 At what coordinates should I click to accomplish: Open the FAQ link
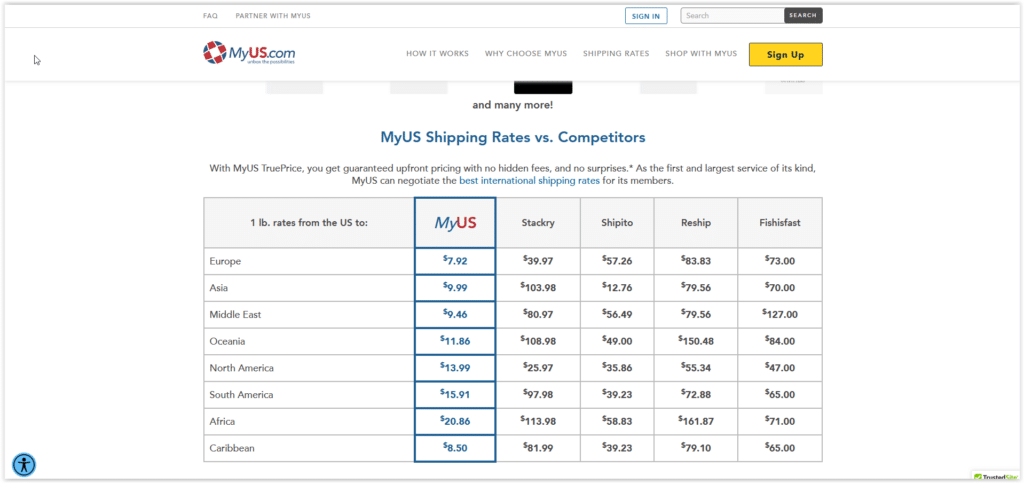click(x=210, y=16)
